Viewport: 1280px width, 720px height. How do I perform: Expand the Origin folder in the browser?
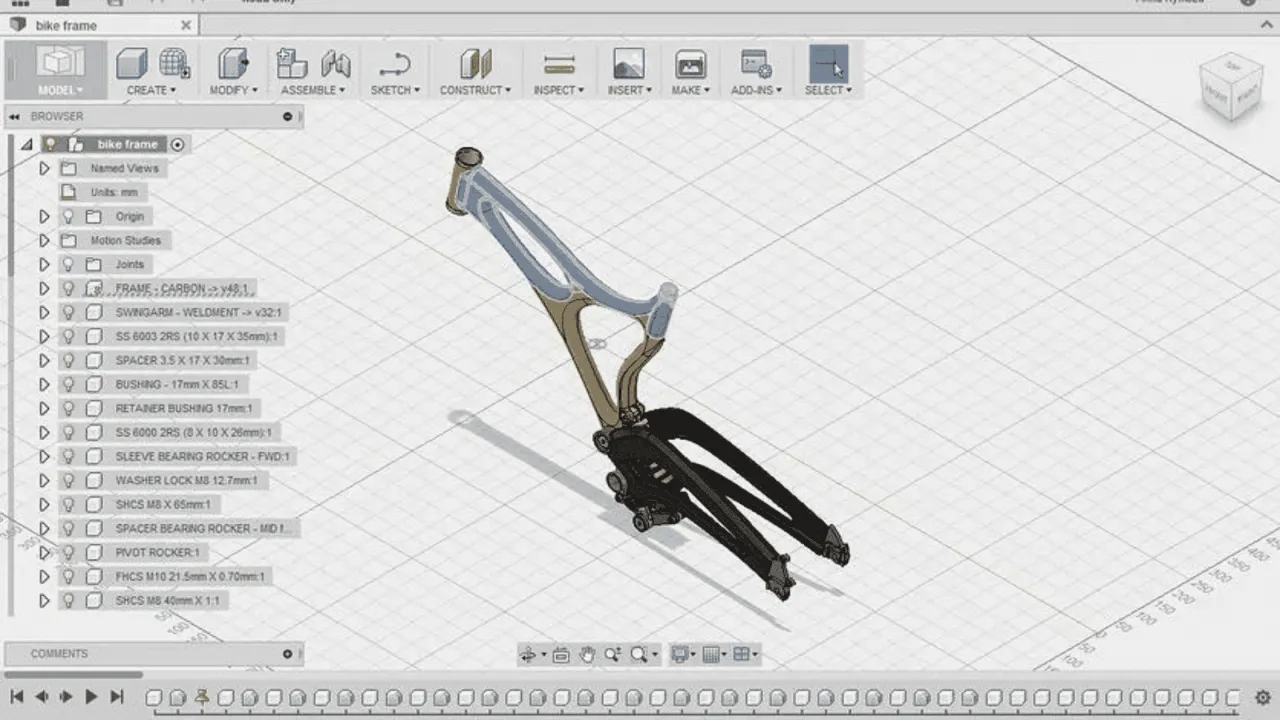44,216
